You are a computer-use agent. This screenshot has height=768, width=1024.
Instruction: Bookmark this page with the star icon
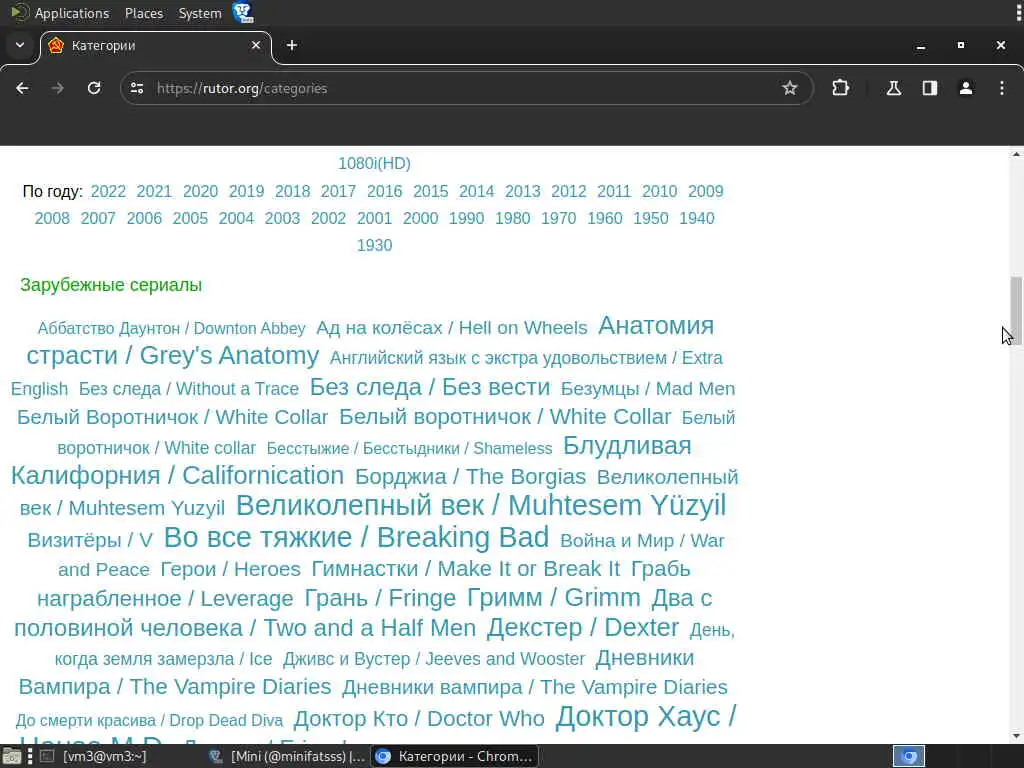(x=790, y=88)
